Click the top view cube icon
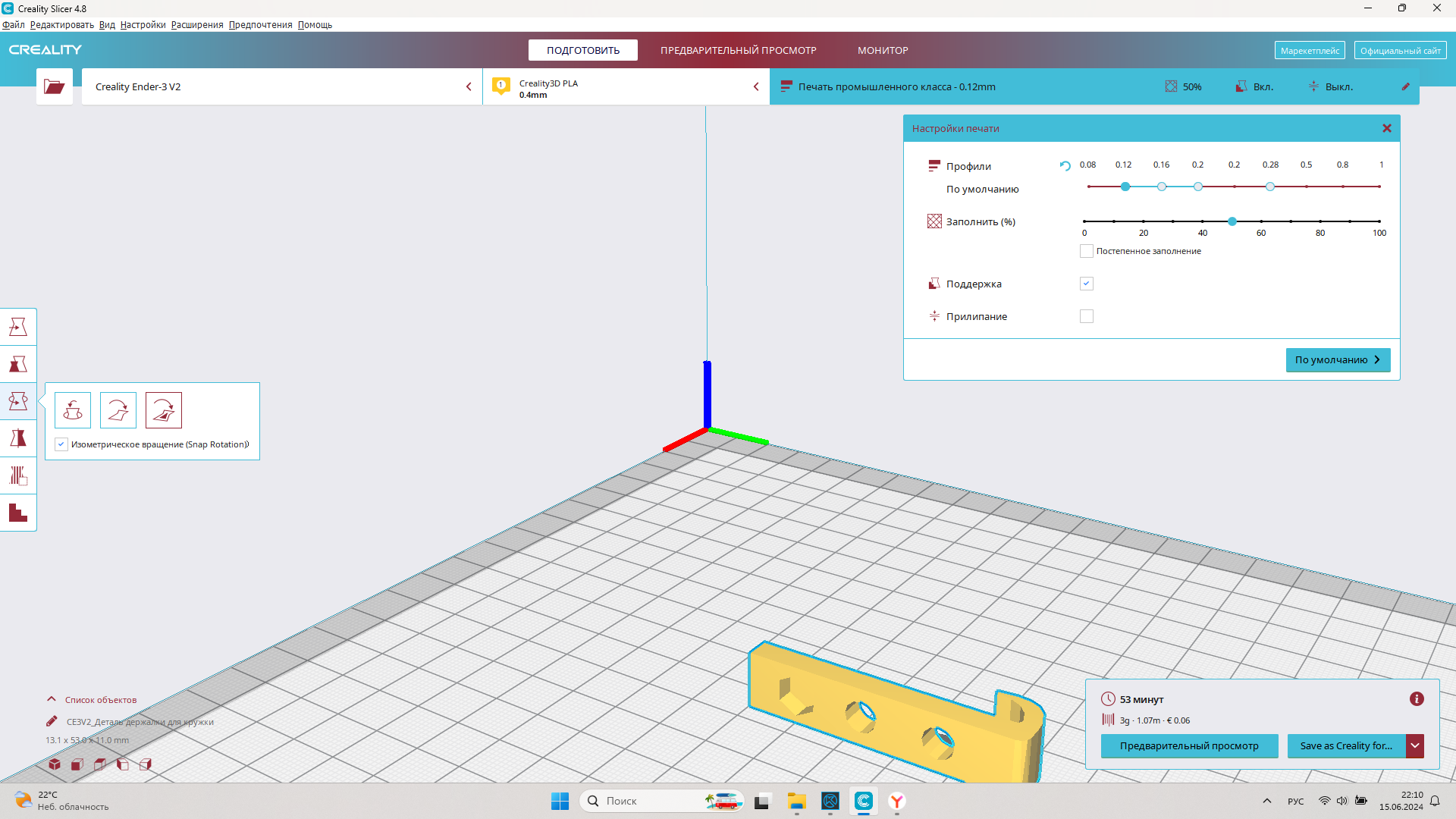Image resolution: width=1456 pixels, height=819 pixels. [100, 764]
